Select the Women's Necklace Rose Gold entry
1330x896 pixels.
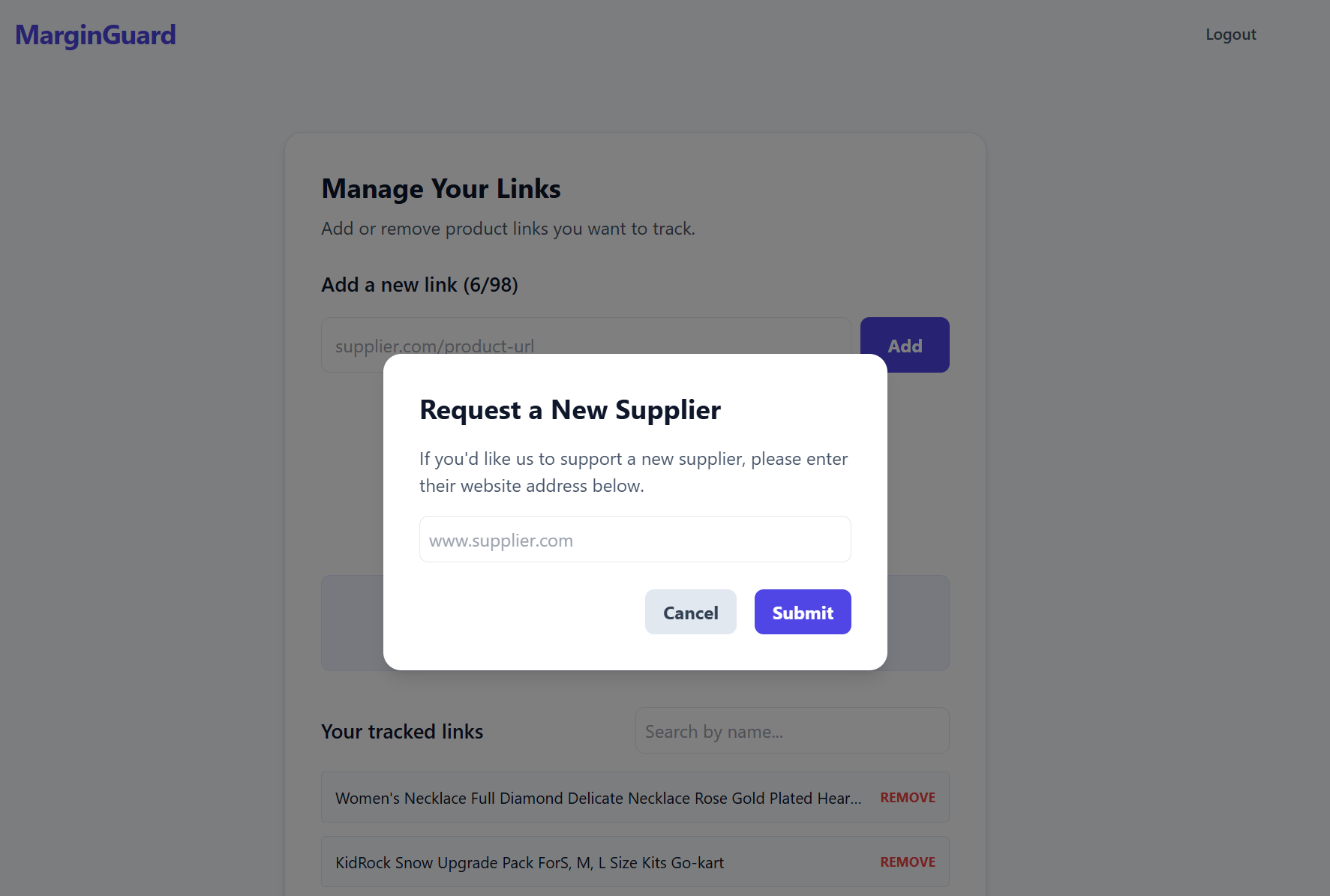point(598,798)
